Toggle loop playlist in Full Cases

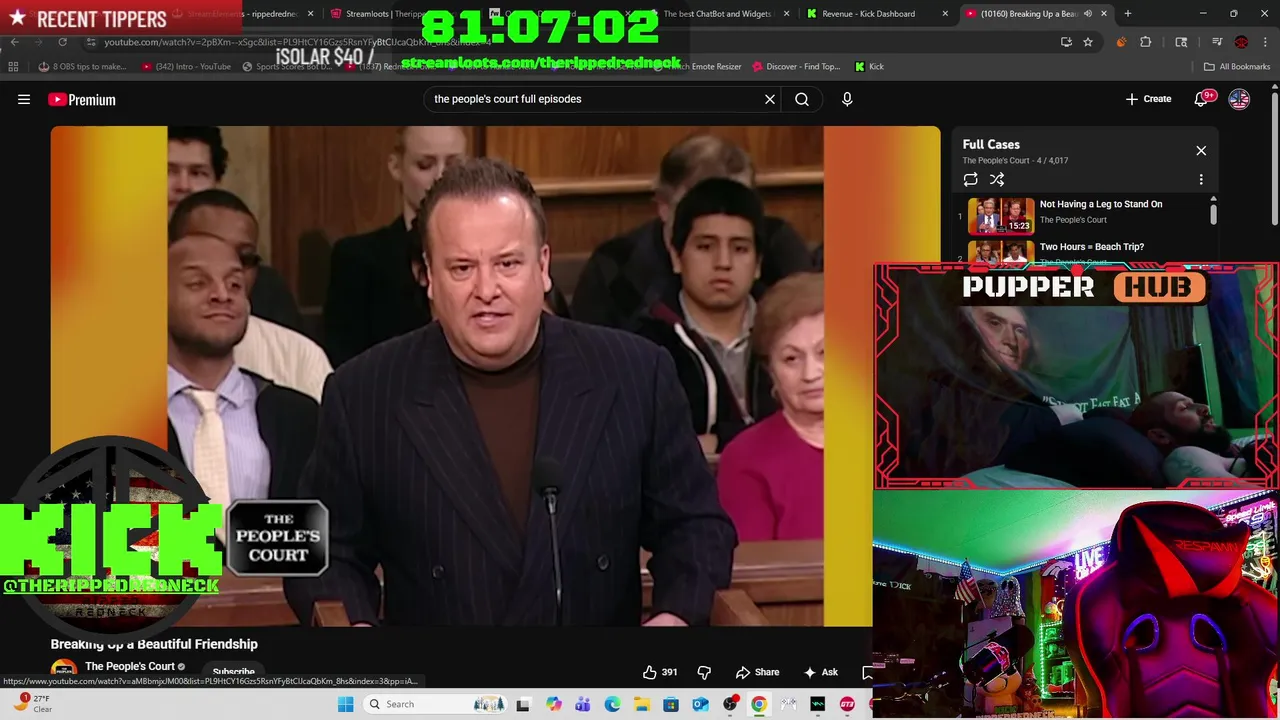coord(970,180)
